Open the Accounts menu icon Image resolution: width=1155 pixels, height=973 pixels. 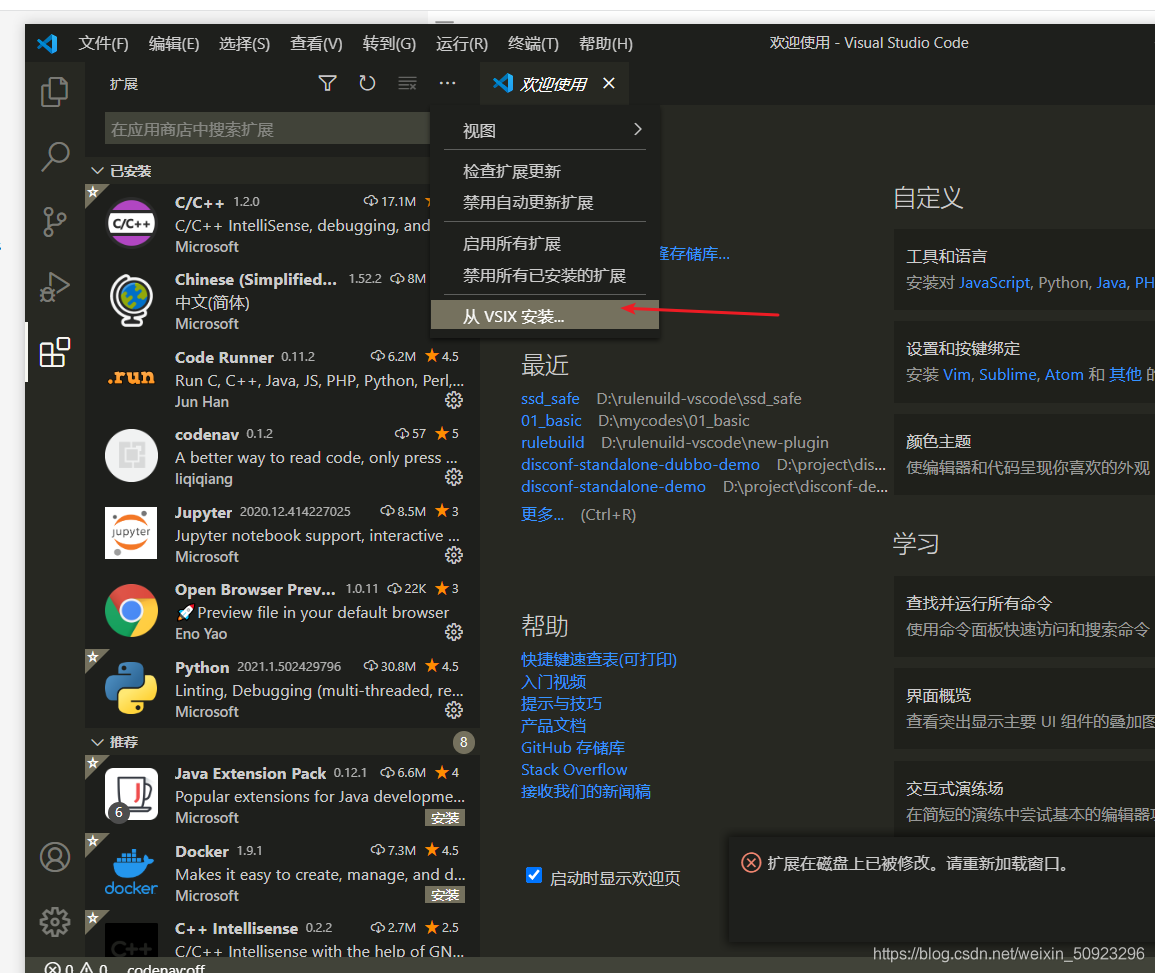coord(55,857)
